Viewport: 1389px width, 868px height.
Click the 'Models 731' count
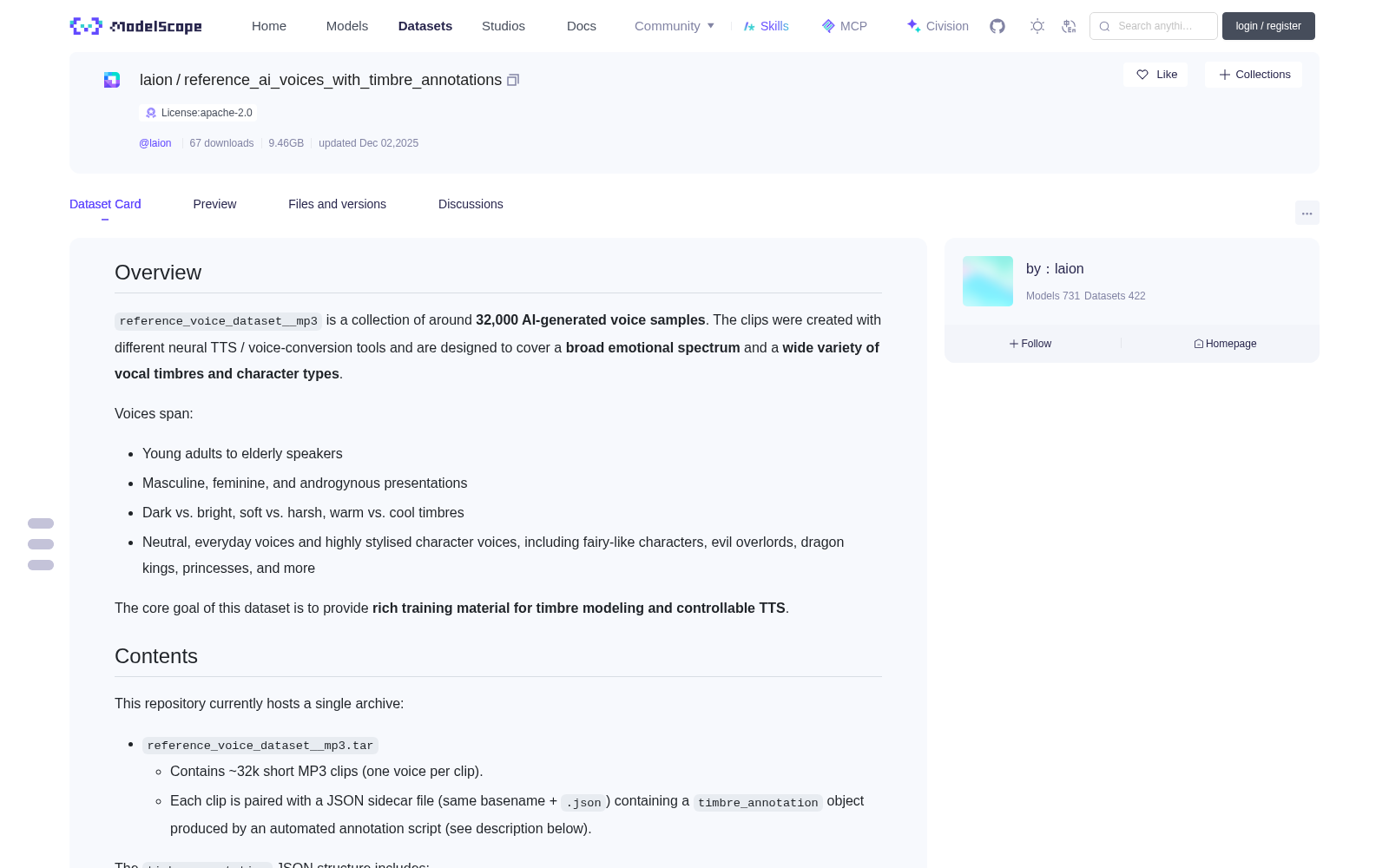coord(1053,296)
